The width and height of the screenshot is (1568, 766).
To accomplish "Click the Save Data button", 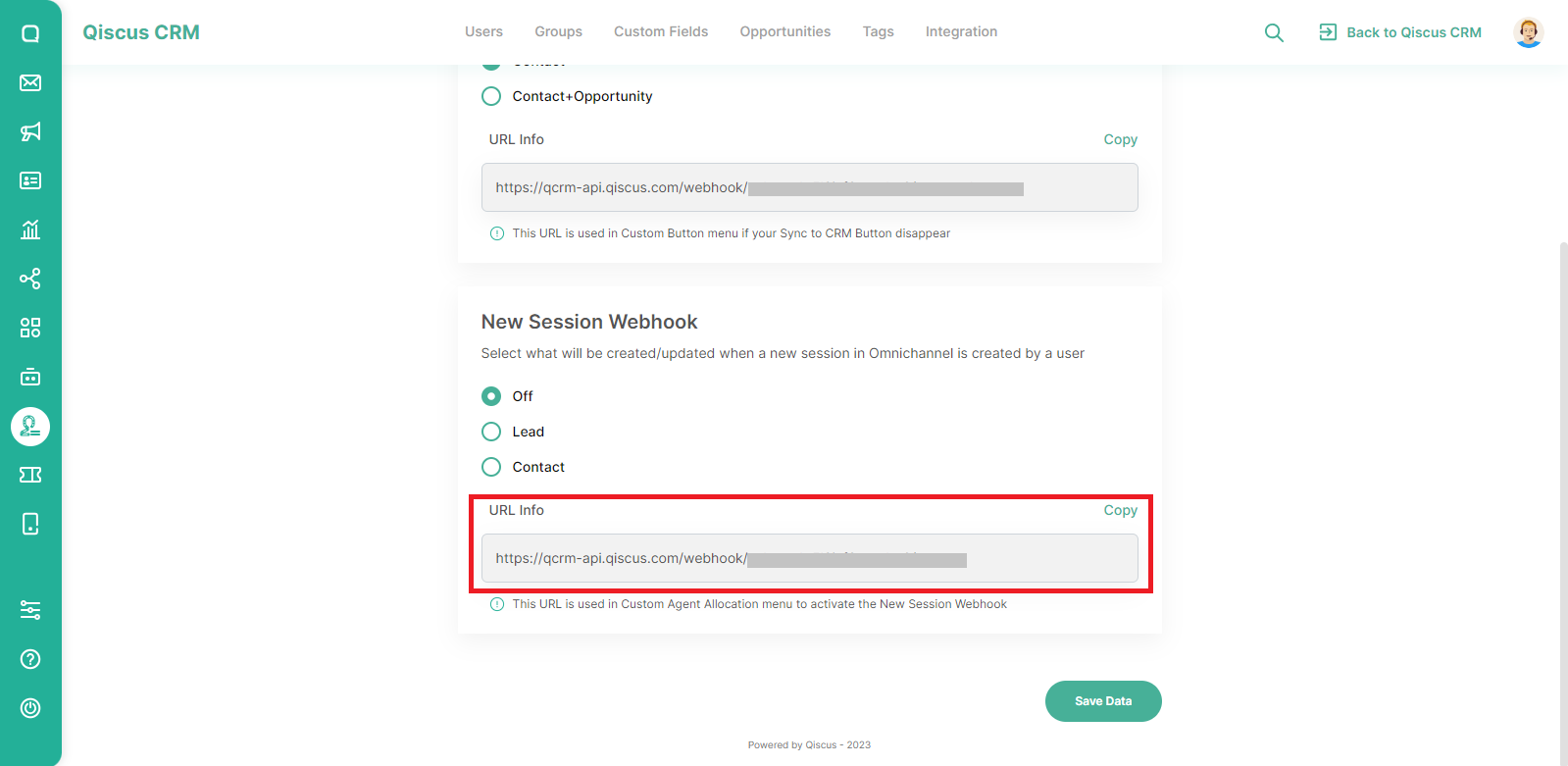I will coord(1103,701).
